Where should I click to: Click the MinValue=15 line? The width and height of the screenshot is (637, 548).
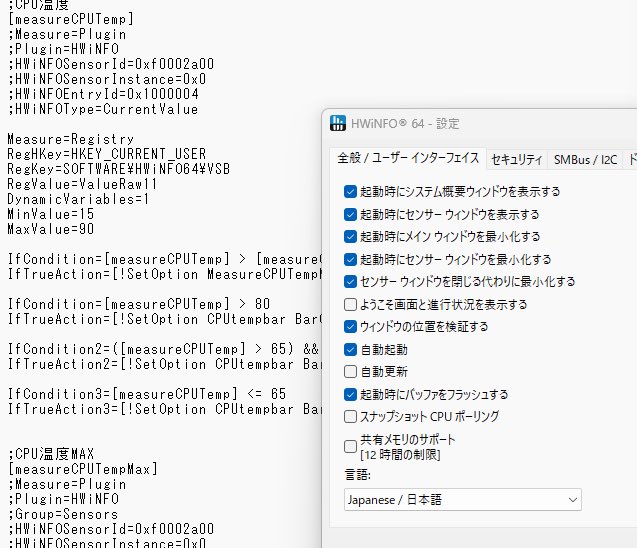(51, 214)
